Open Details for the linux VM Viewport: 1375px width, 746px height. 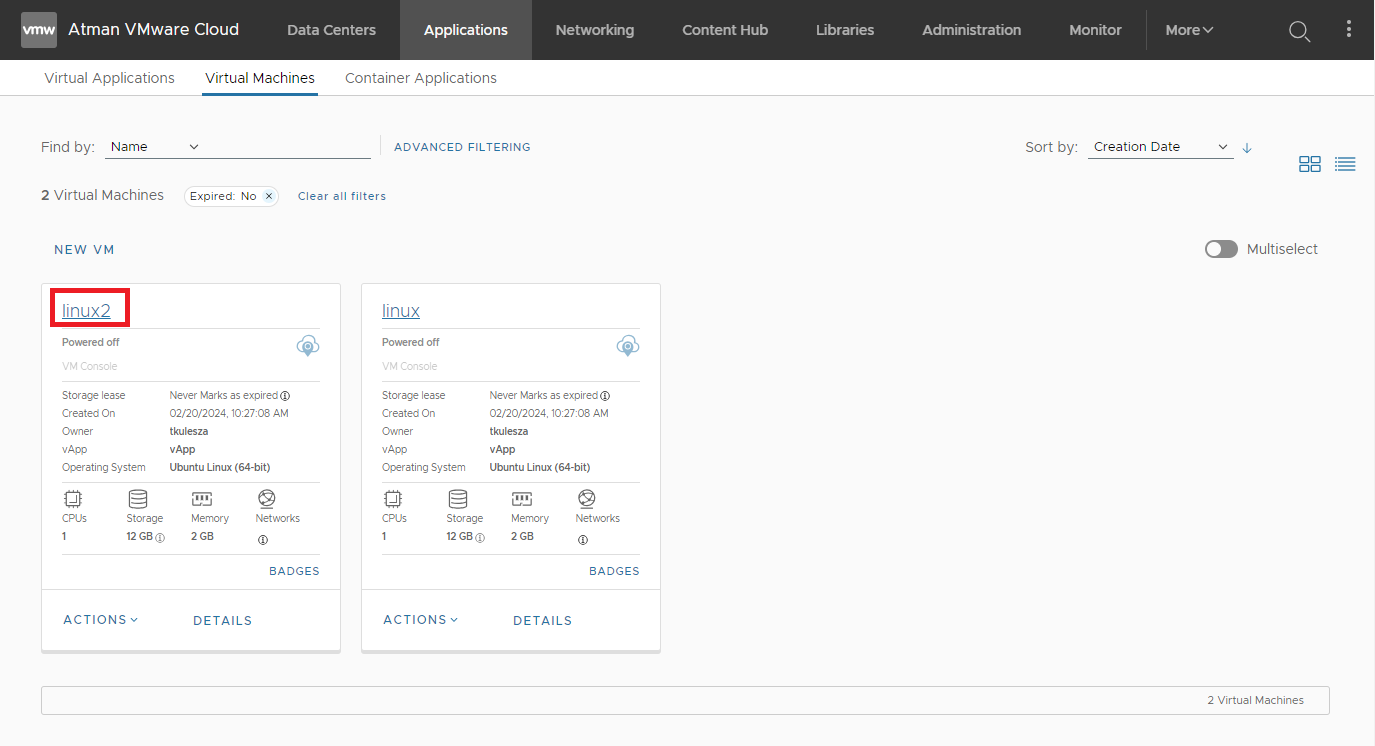542,621
